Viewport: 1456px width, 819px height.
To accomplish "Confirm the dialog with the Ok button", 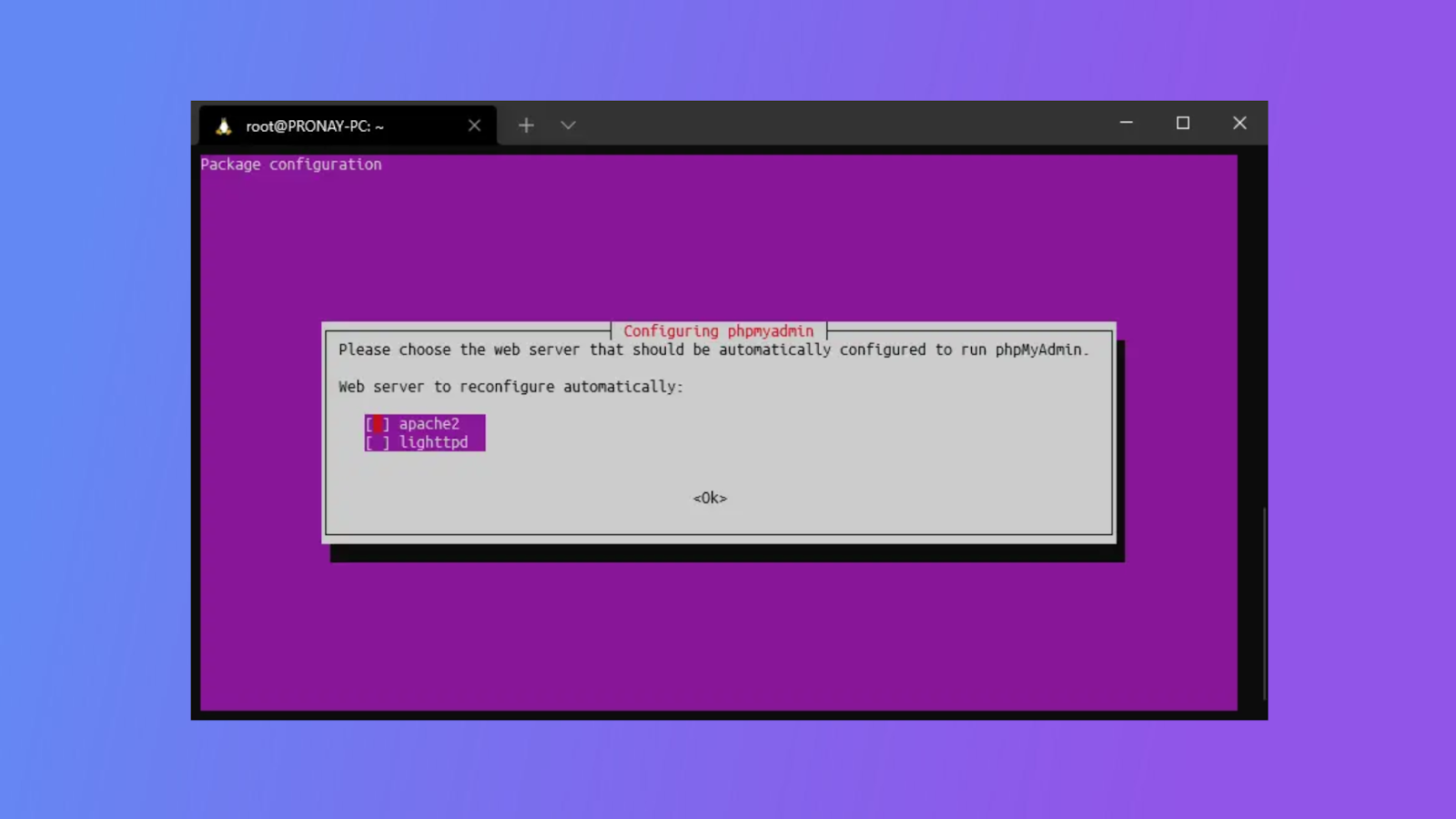I will click(x=710, y=498).
